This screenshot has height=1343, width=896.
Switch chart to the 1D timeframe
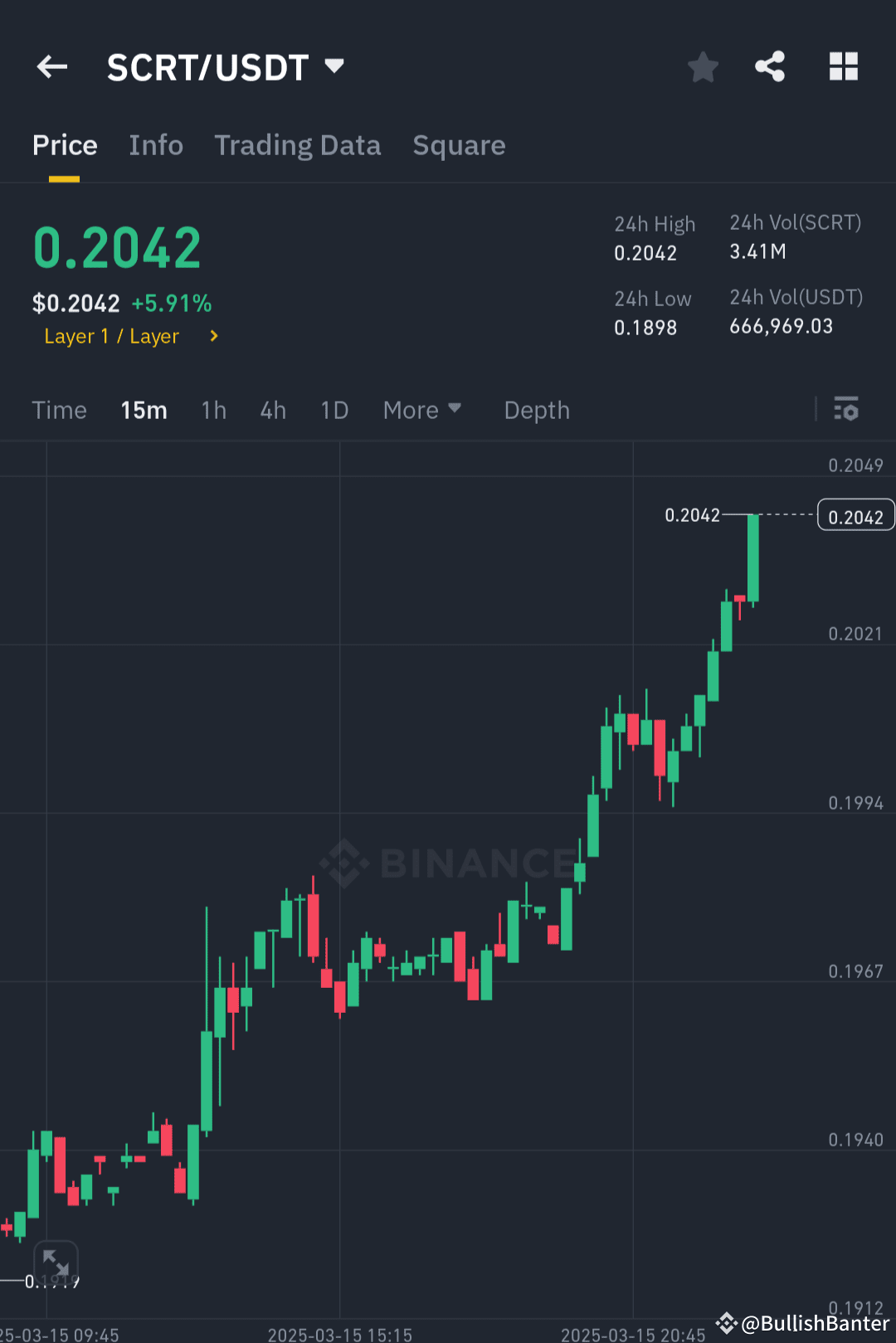pos(334,409)
